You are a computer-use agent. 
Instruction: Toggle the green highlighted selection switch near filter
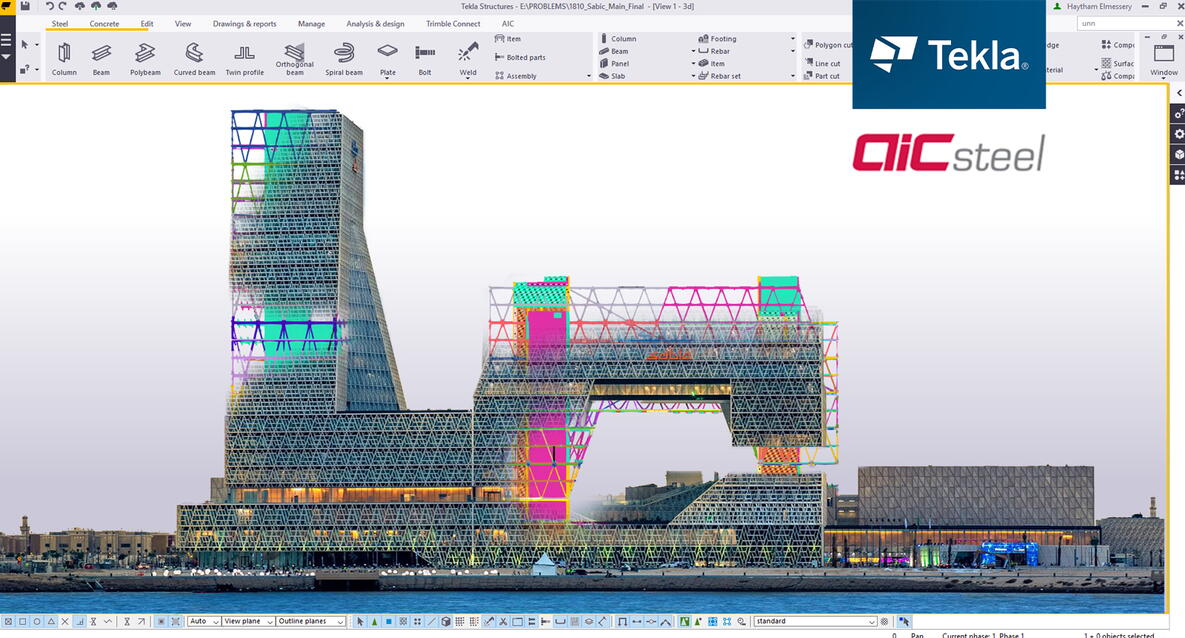685,622
